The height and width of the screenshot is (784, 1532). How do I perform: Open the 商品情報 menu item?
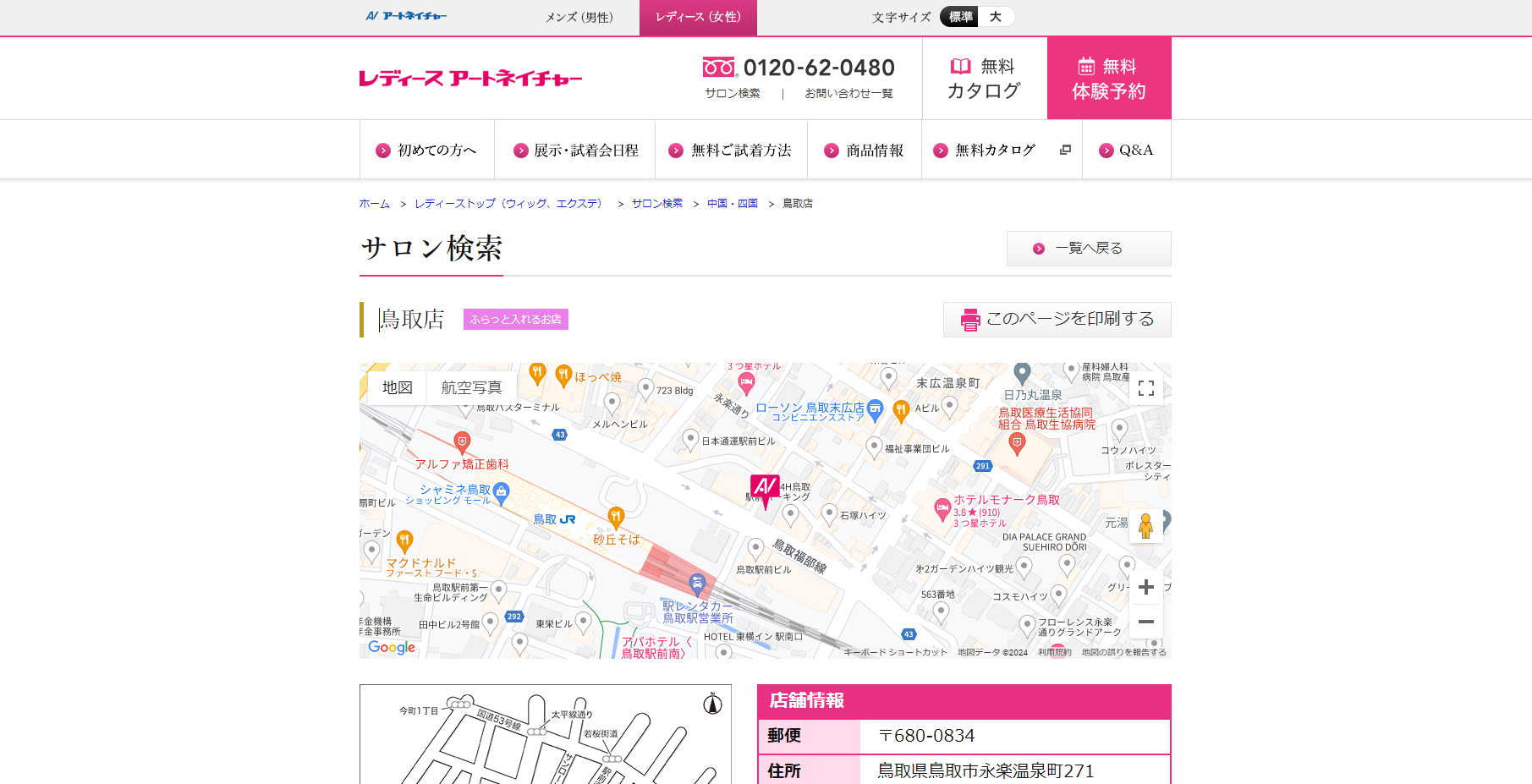(864, 150)
